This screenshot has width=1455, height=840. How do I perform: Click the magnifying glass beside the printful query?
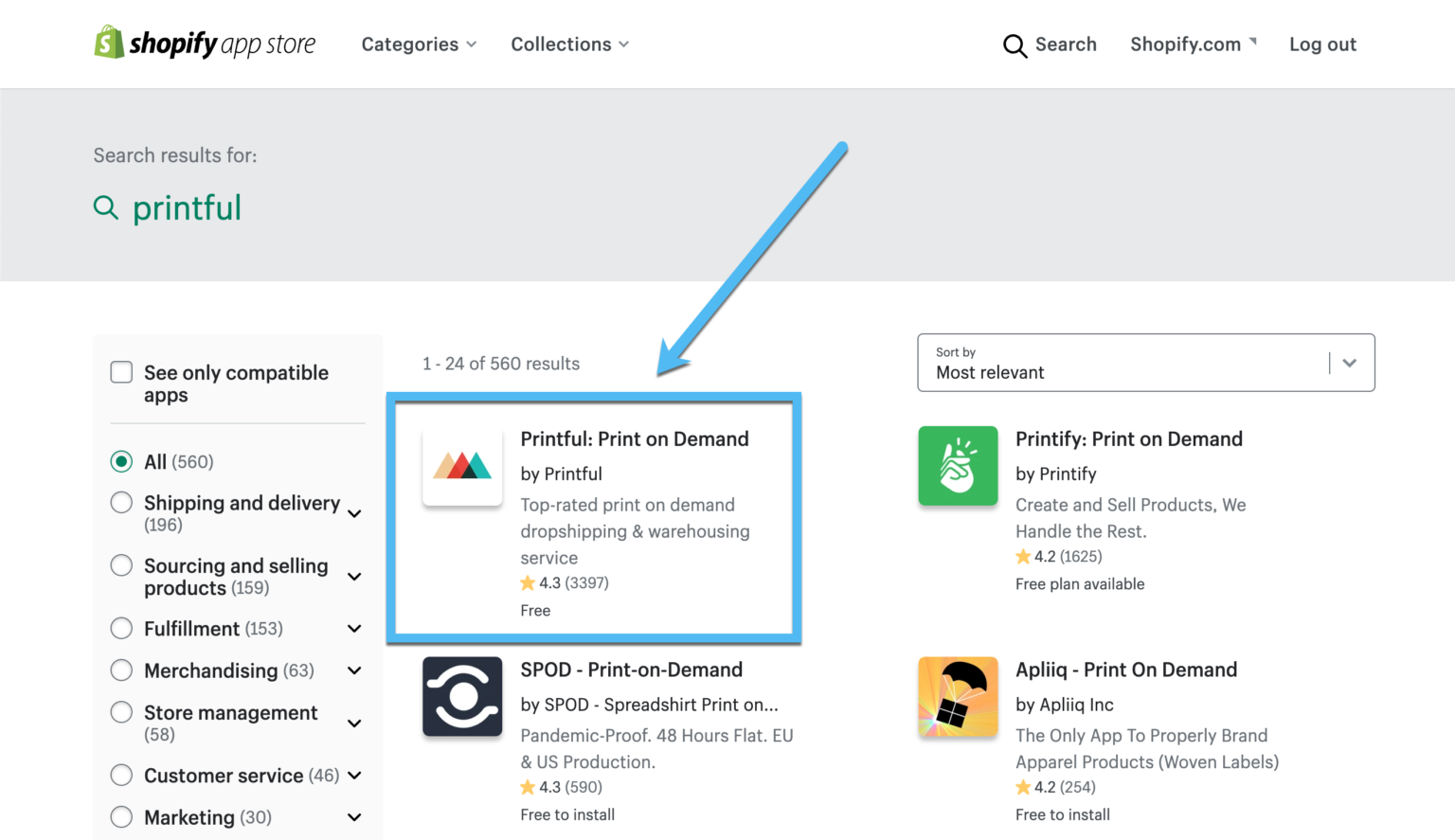106,207
